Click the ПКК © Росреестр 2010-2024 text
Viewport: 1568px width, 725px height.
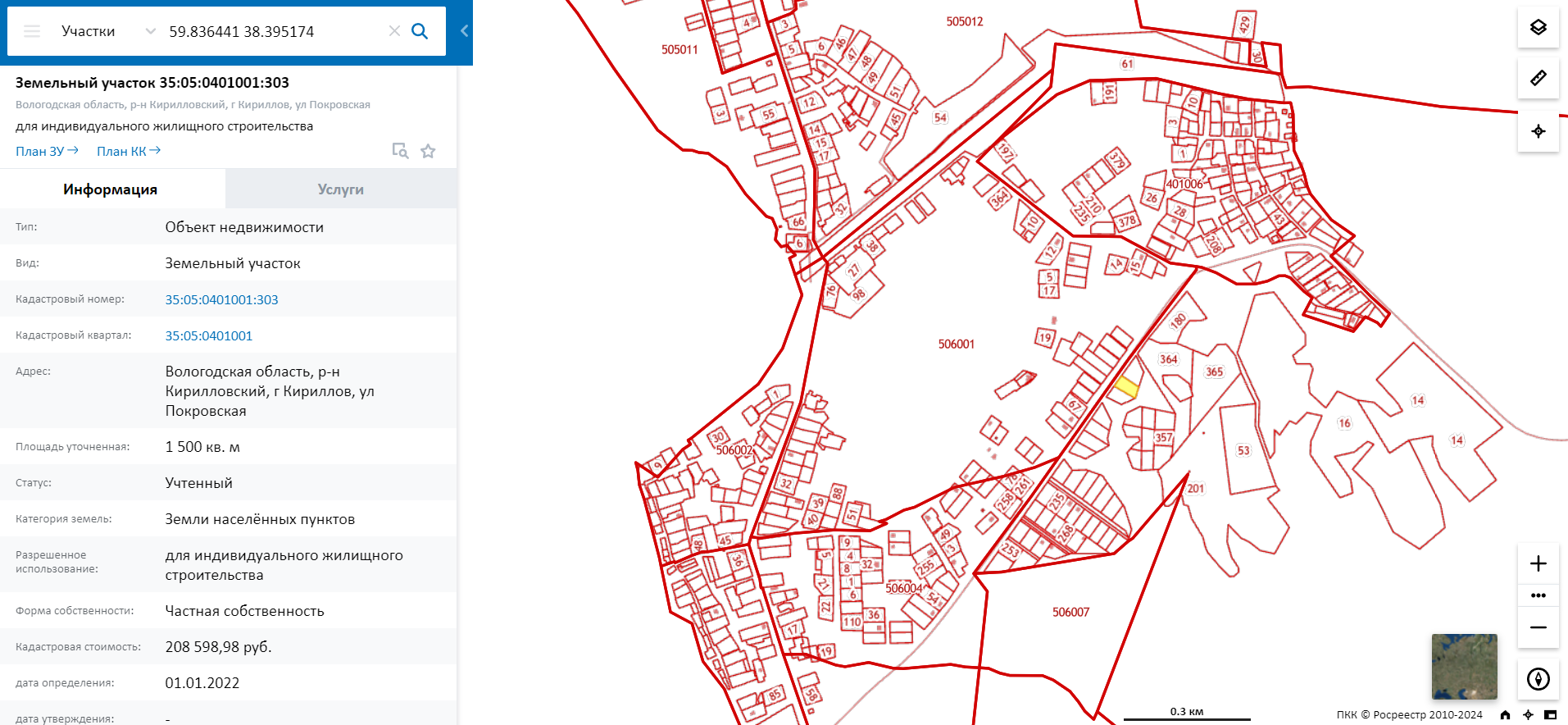click(x=1409, y=715)
